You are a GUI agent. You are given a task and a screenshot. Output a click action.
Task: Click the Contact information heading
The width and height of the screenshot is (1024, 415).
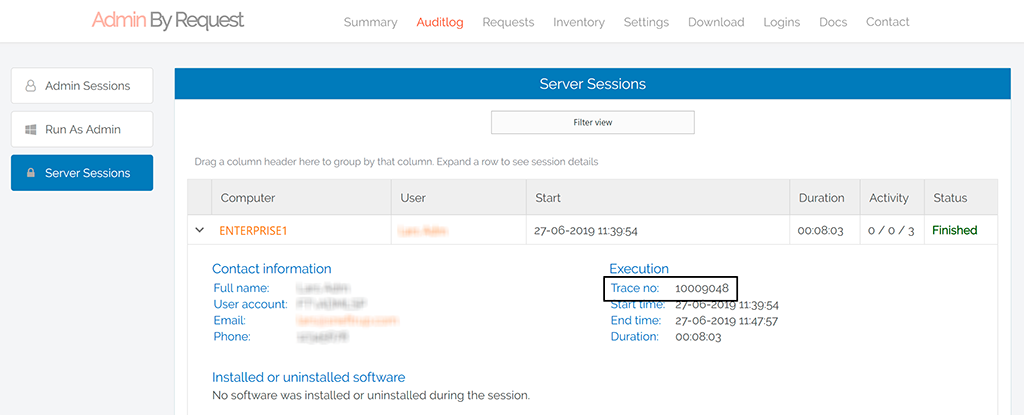pyautogui.click(x=271, y=269)
